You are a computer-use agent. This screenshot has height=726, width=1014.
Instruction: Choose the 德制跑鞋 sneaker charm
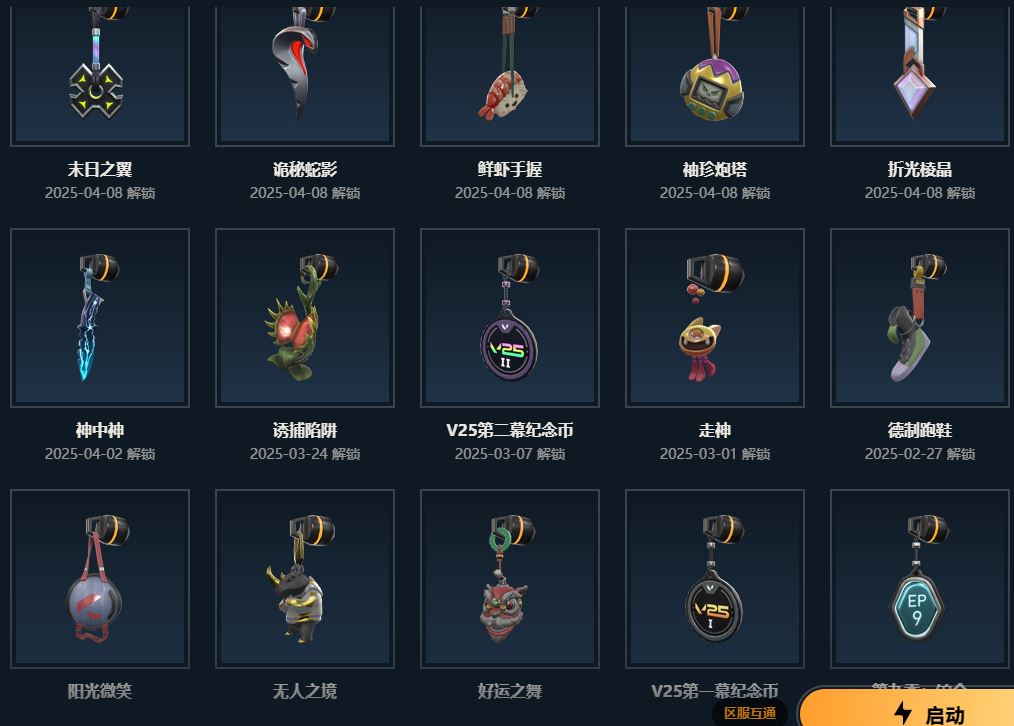(920, 317)
